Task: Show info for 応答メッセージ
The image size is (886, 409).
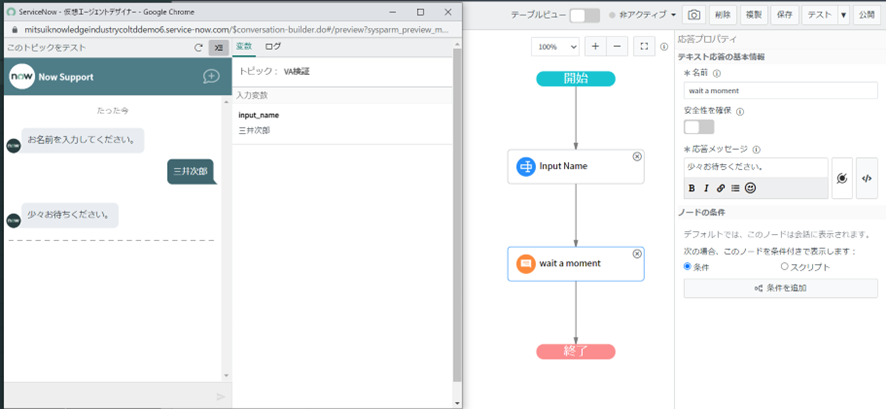Action: point(756,150)
